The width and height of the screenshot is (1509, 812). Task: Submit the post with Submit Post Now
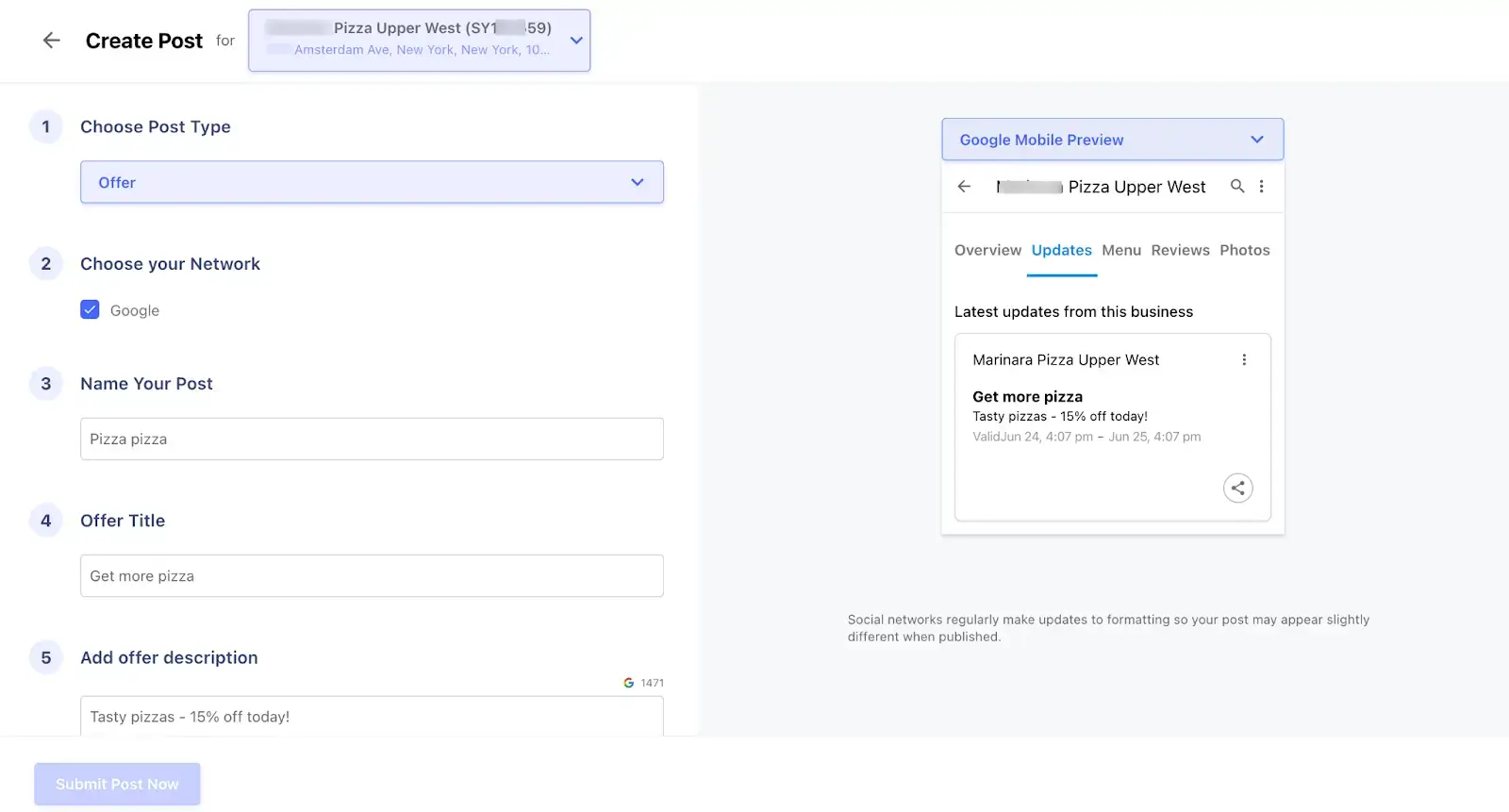point(117,784)
